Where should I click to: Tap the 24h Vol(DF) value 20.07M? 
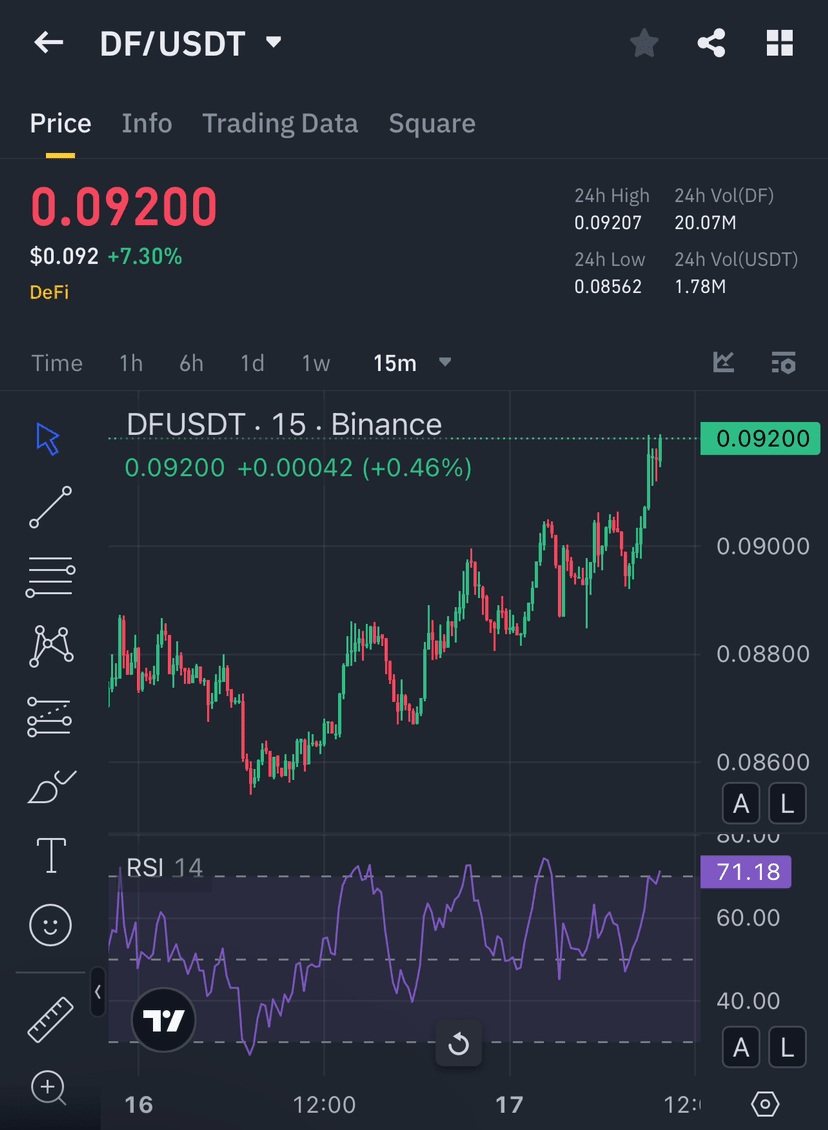pyautogui.click(x=705, y=223)
